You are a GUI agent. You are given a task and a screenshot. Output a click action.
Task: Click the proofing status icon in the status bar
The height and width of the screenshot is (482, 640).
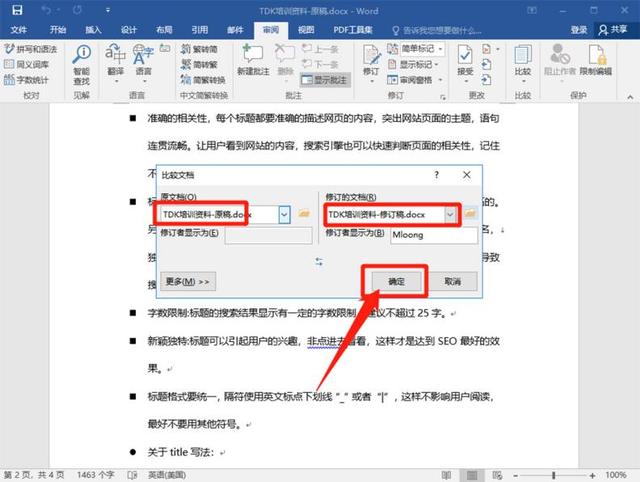tap(132, 475)
